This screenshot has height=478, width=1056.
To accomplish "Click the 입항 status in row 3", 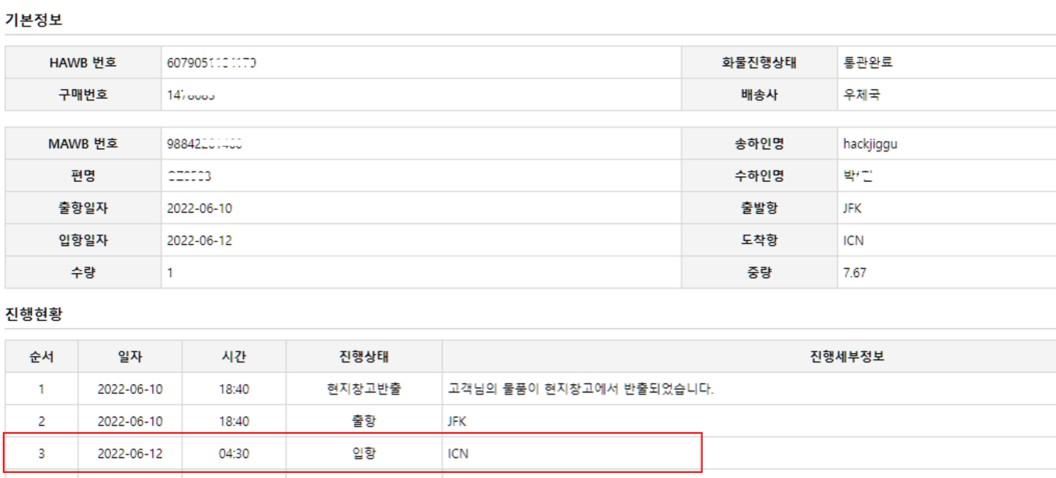I will pyautogui.click(x=364, y=454).
